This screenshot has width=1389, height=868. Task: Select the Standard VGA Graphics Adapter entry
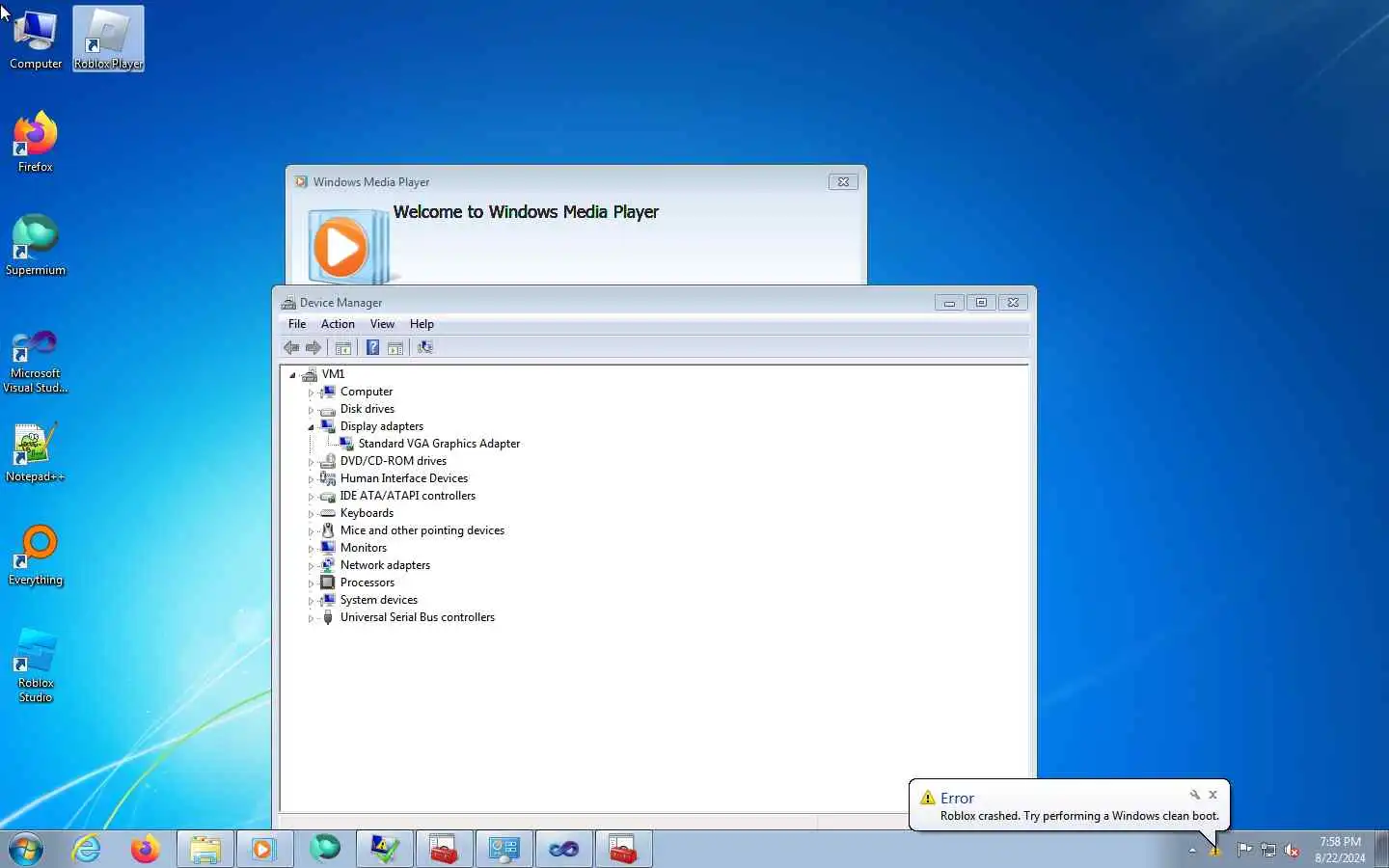[439, 444]
